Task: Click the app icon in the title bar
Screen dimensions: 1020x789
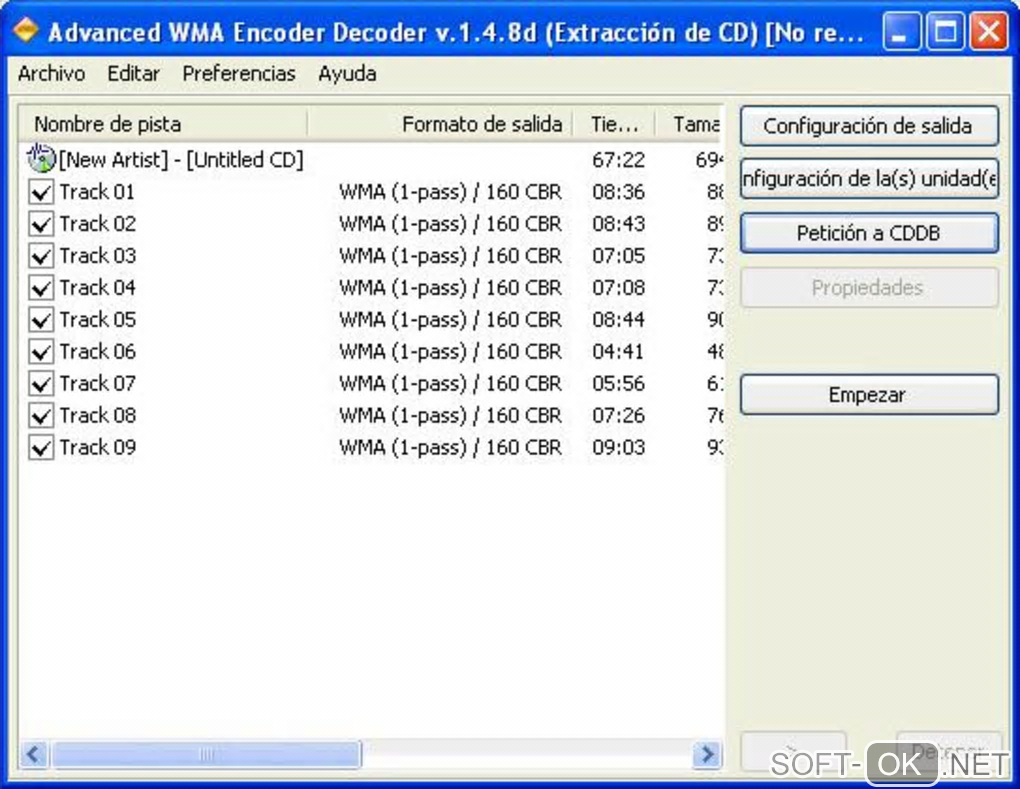Action: [26, 31]
